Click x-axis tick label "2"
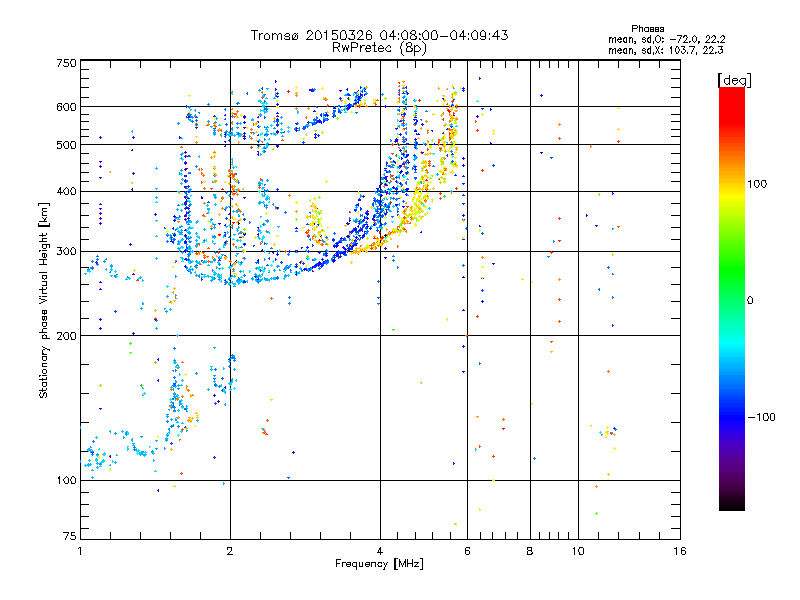Viewport: 800px width, 600px height. pos(230,551)
